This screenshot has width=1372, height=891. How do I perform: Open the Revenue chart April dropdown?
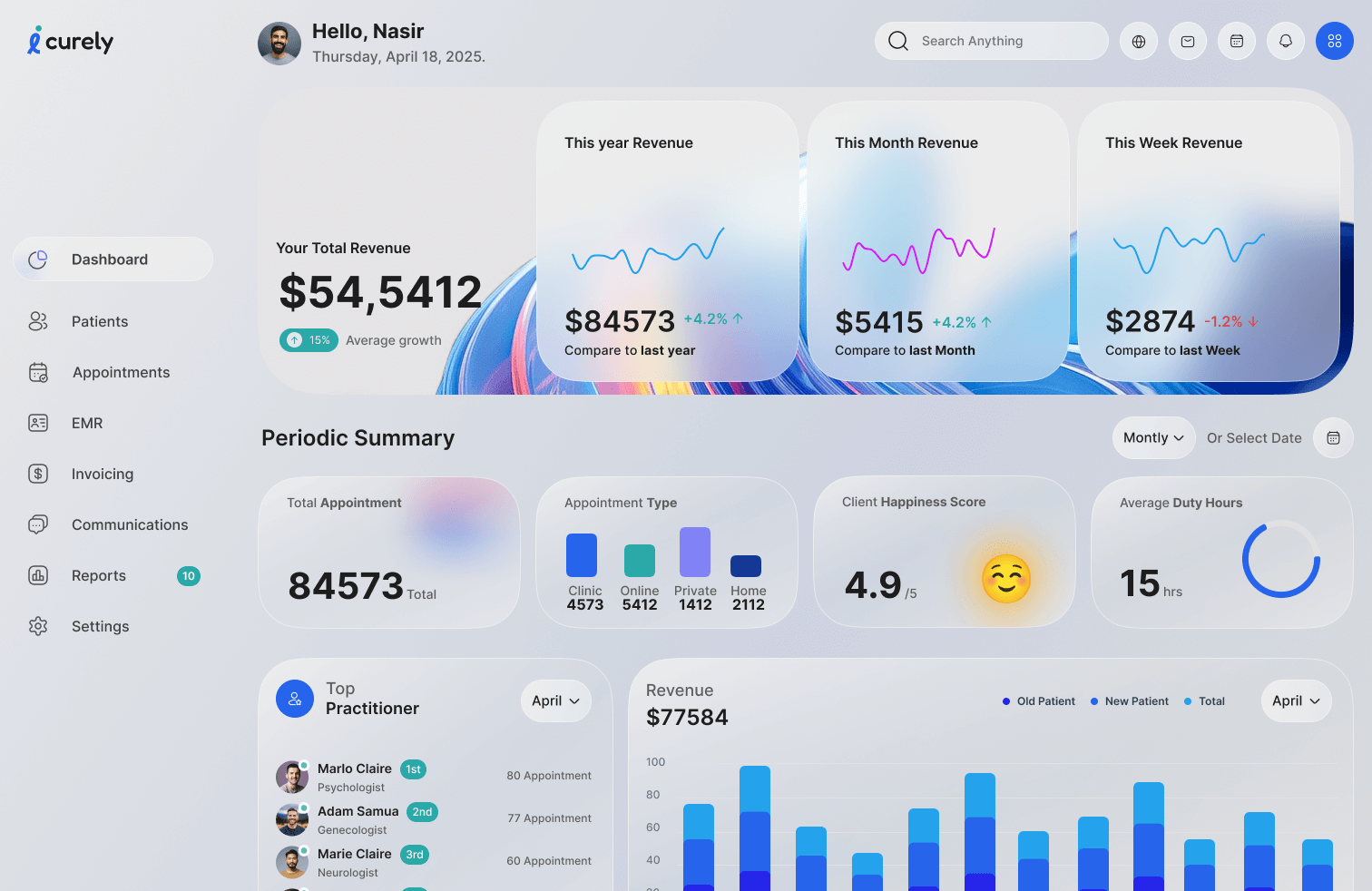coord(1296,701)
